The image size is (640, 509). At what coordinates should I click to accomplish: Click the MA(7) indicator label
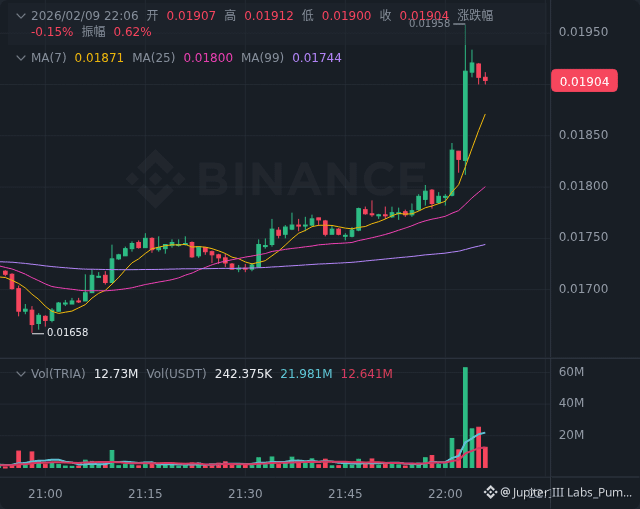(49, 58)
